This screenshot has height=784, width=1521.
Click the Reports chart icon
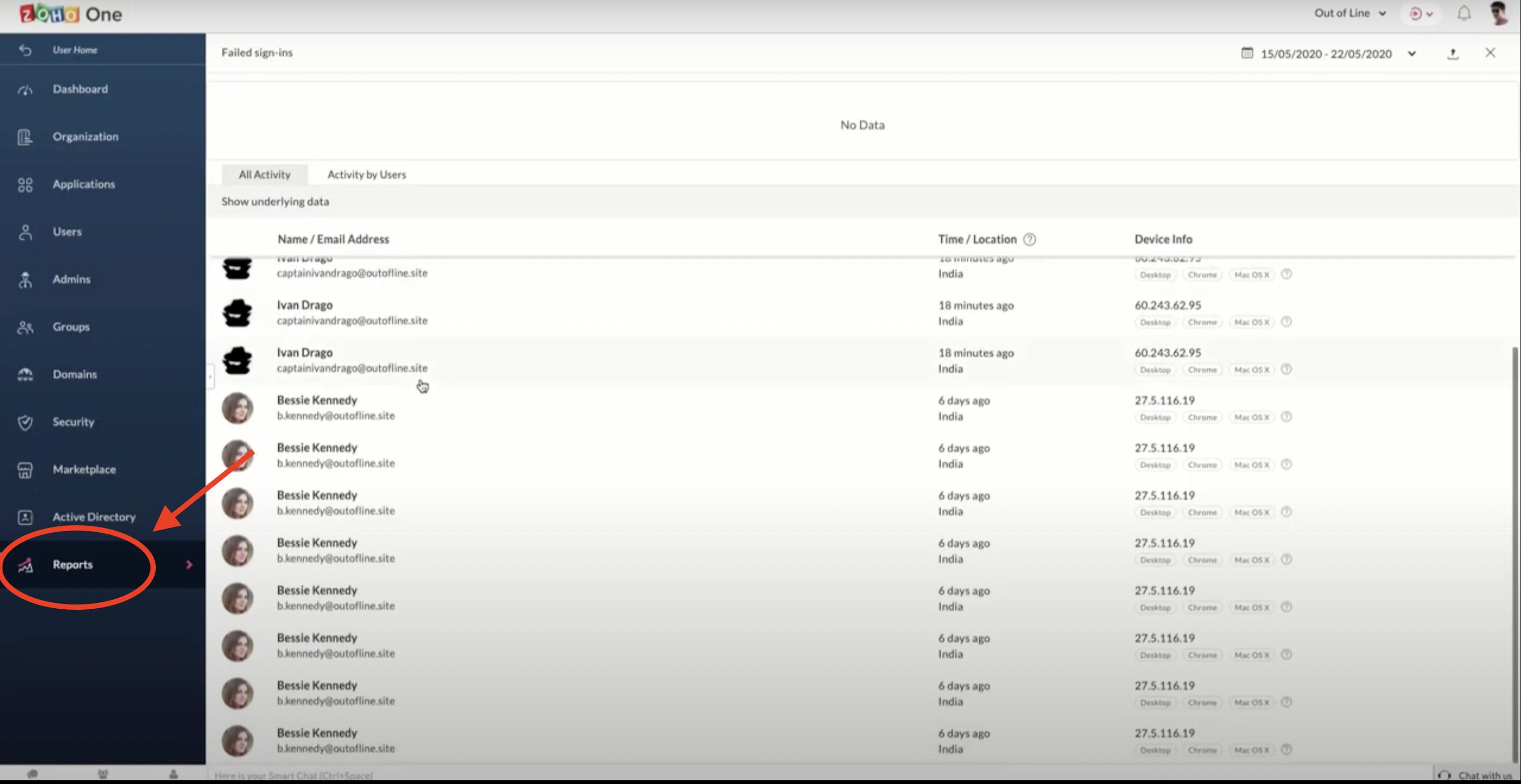[x=25, y=565]
